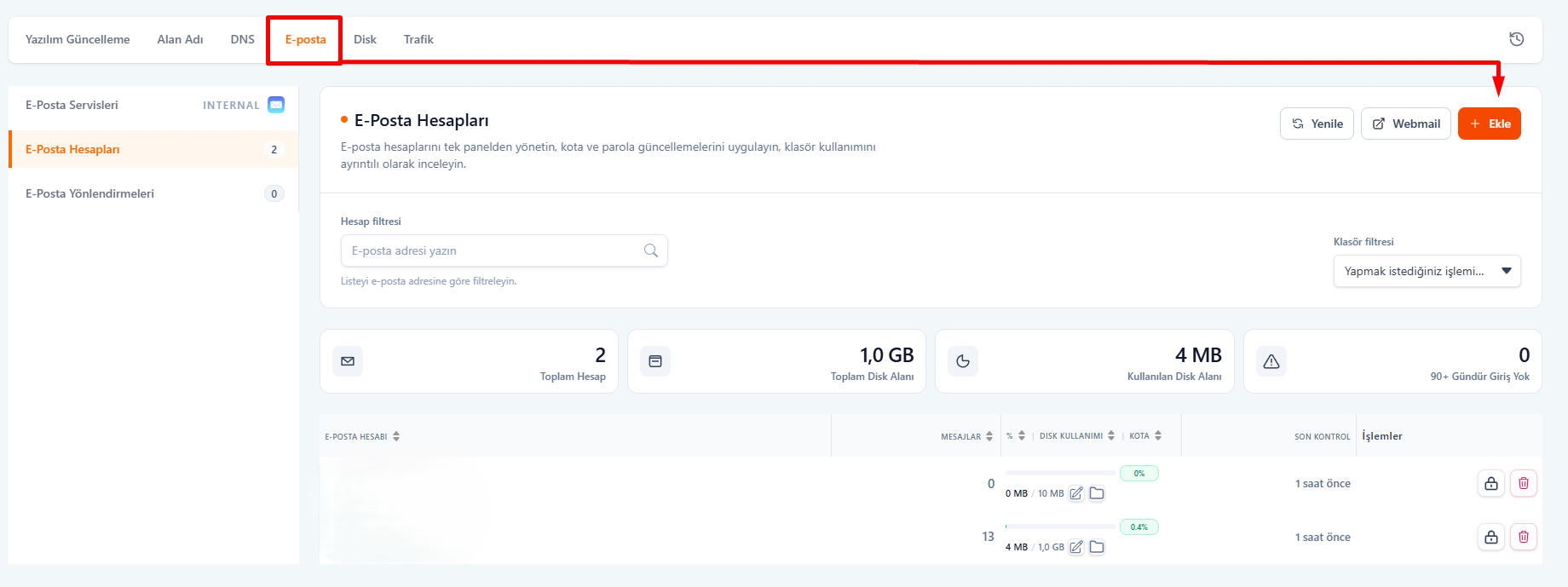Sort table by Mesajlar column
The height and width of the screenshot is (587, 1568).
point(989,436)
